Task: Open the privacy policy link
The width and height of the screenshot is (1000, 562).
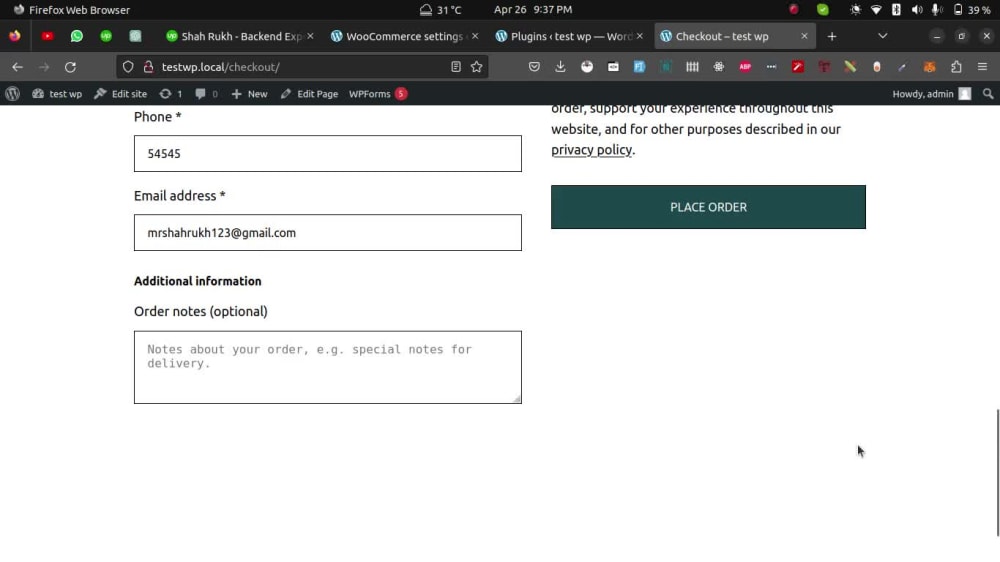Action: click(x=592, y=150)
